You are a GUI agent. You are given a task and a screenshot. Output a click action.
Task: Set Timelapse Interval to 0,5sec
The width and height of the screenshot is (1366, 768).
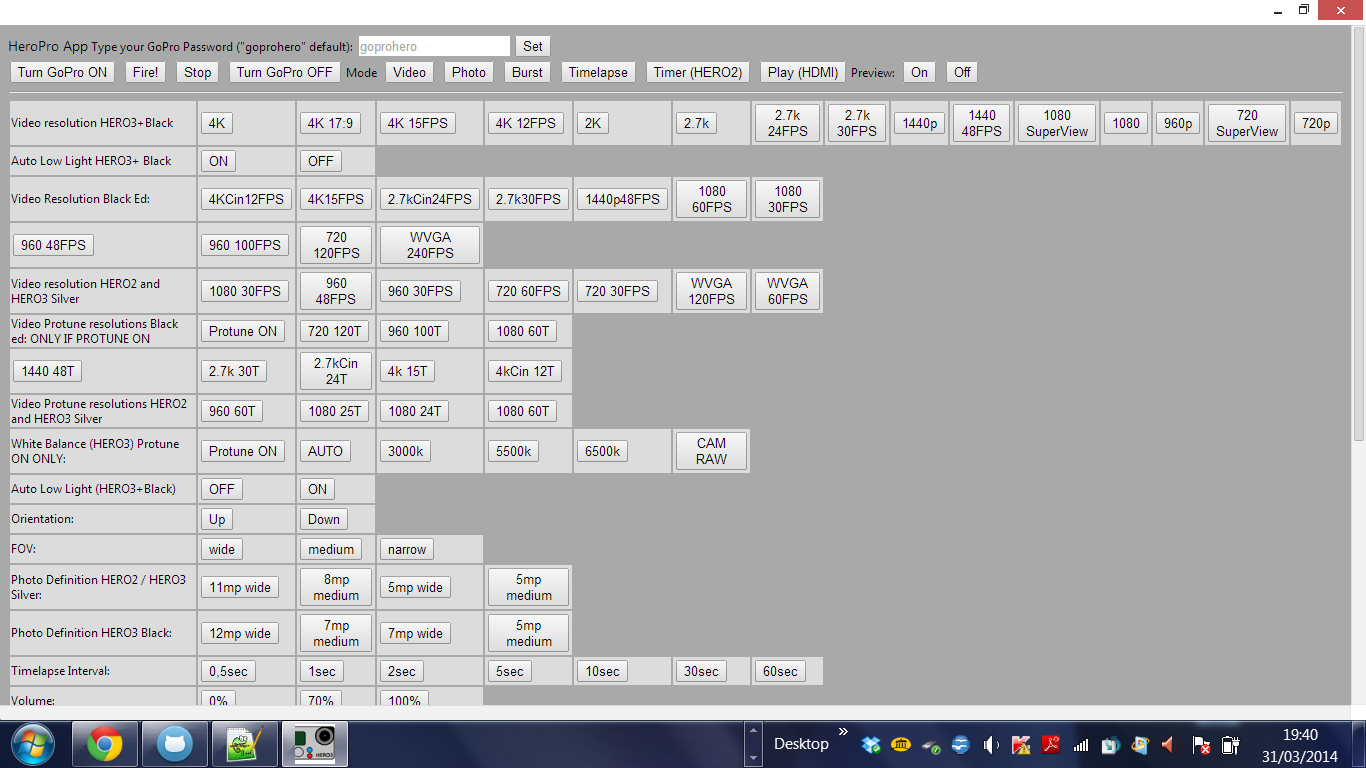point(228,671)
